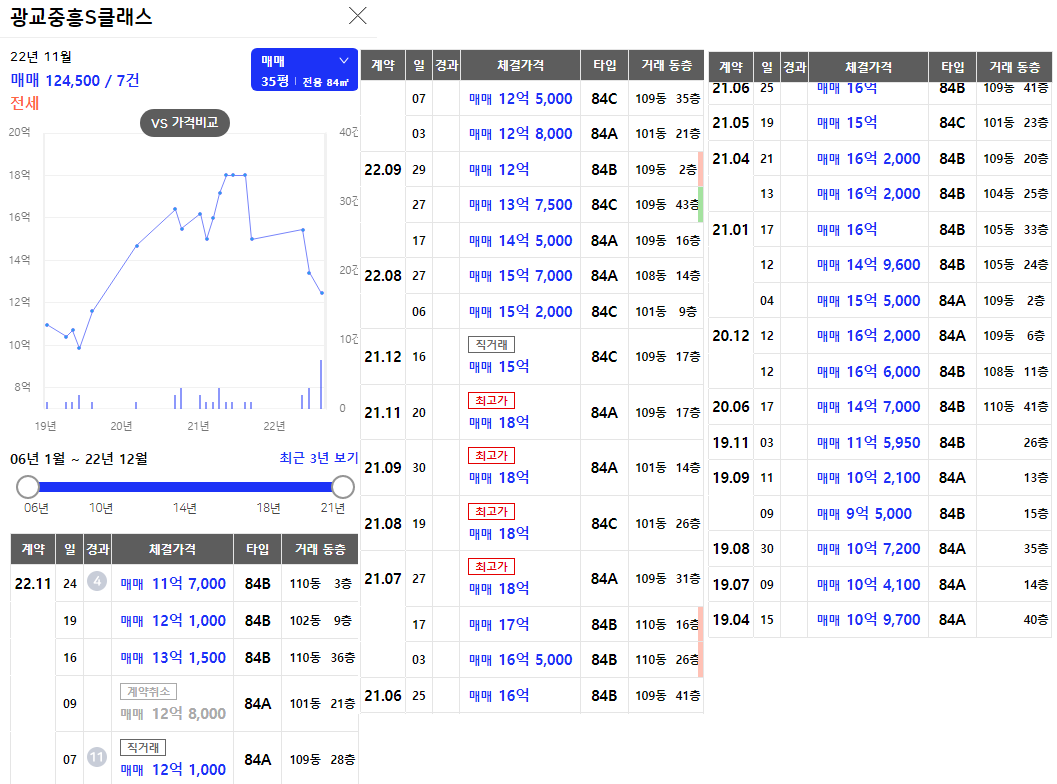Select the price 매매 10억 2,100

868,478
